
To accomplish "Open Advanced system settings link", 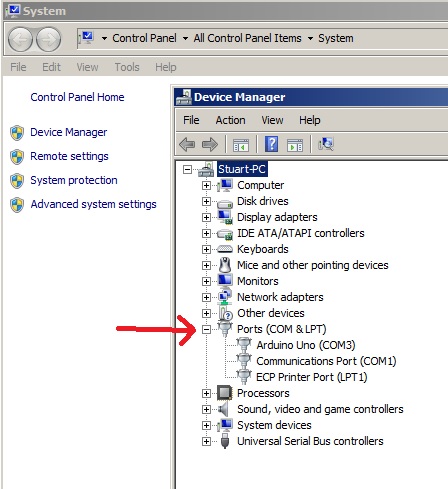I will click(x=93, y=204).
